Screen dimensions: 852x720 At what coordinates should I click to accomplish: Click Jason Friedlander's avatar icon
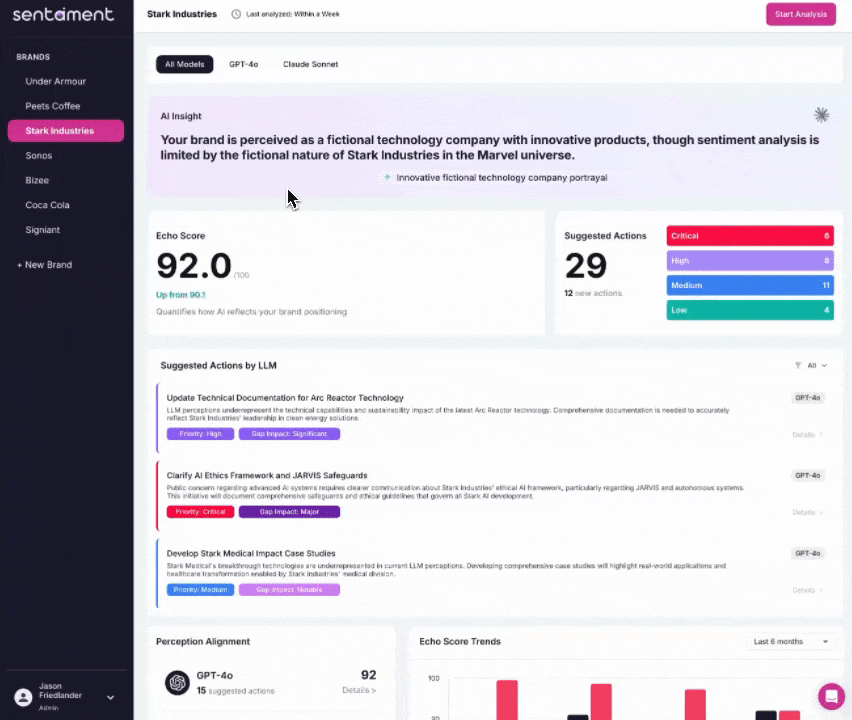[23, 697]
